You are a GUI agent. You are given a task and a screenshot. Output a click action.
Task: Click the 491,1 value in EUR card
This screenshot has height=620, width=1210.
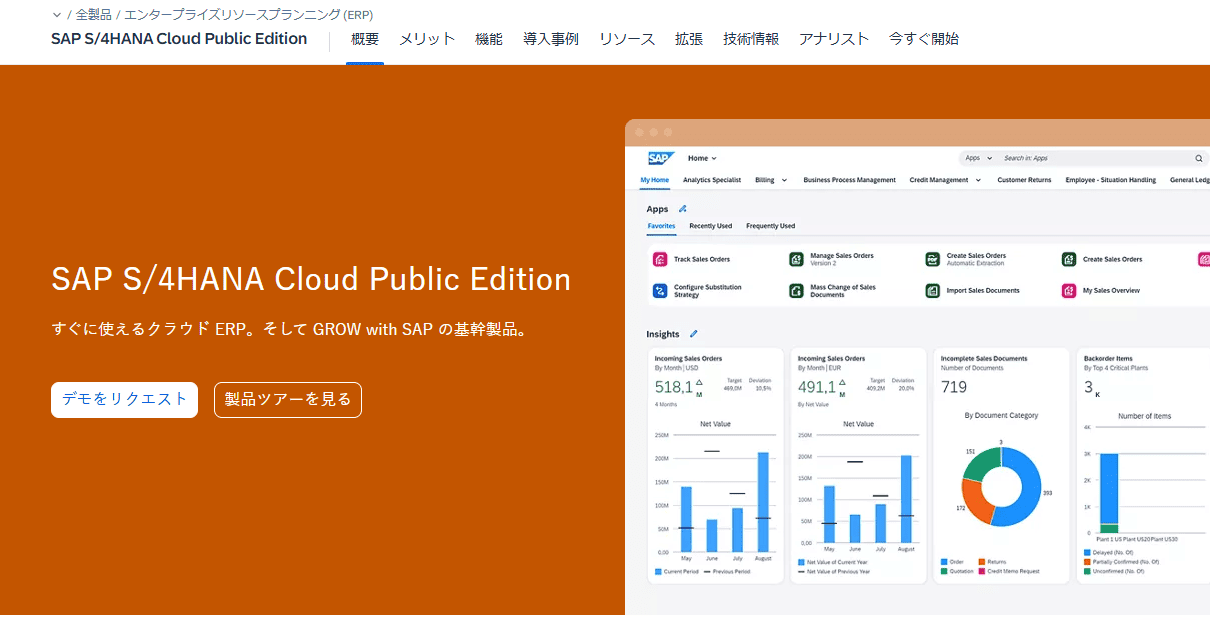click(817, 387)
